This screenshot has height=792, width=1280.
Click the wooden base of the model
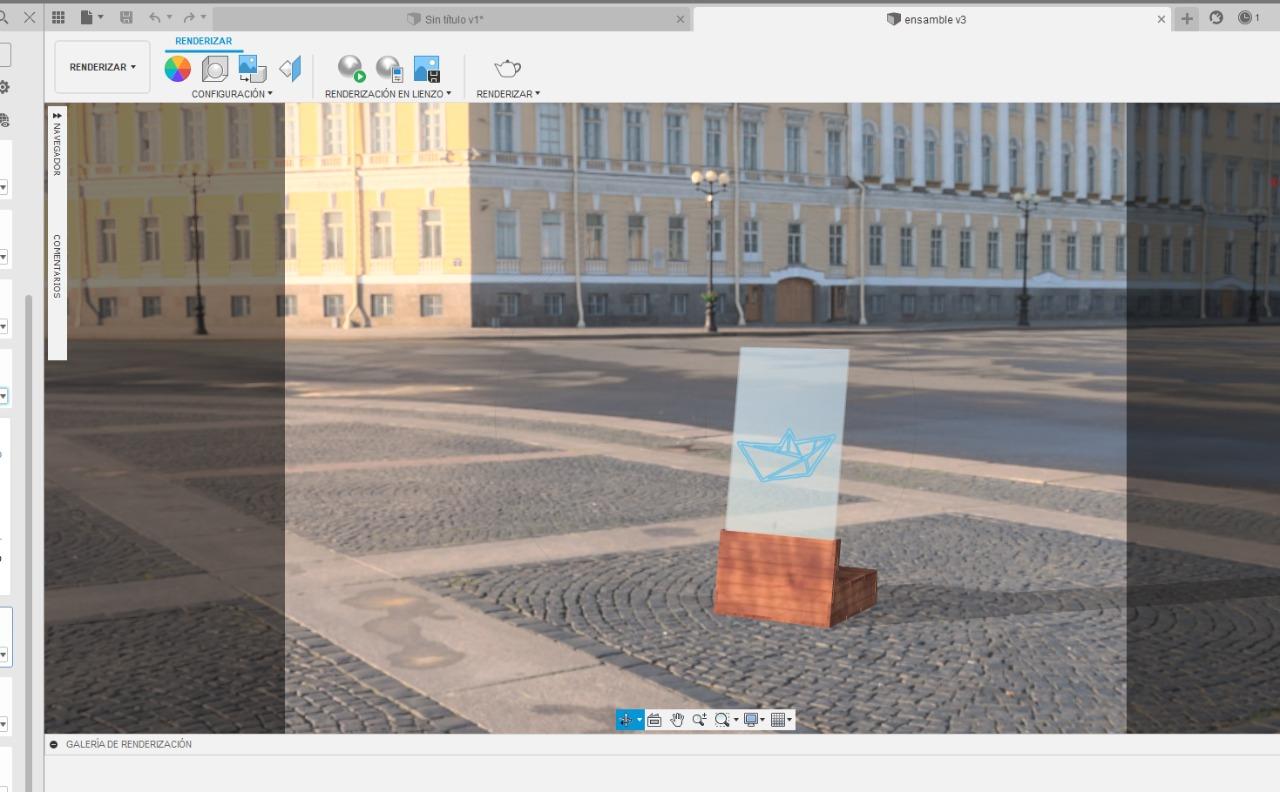point(795,578)
